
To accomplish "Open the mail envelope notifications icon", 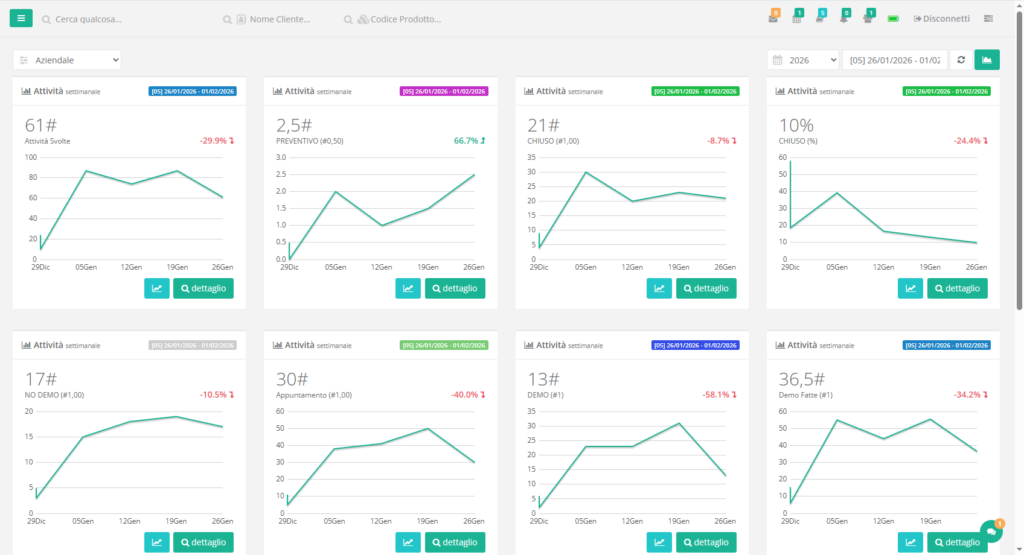I will [773, 18].
